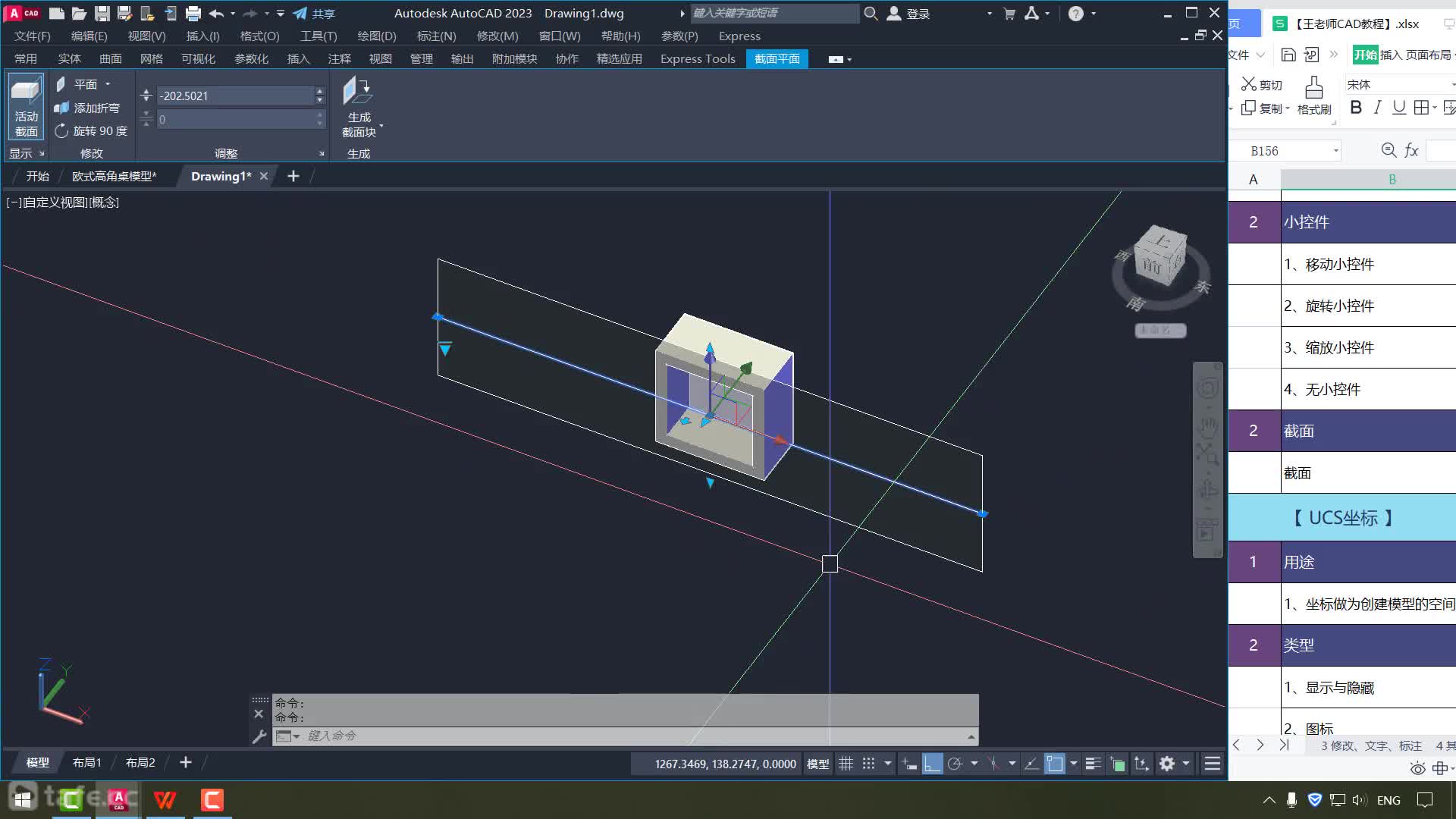Click the 生成截面块 generate section block icon
The height and width of the screenshot is (819, 1456).
tap(358, 91)
